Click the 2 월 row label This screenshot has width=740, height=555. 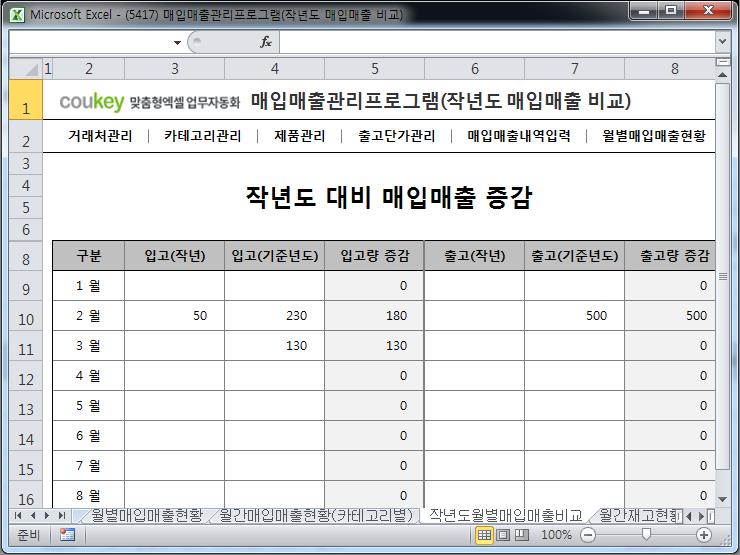[x=89, y=316]
